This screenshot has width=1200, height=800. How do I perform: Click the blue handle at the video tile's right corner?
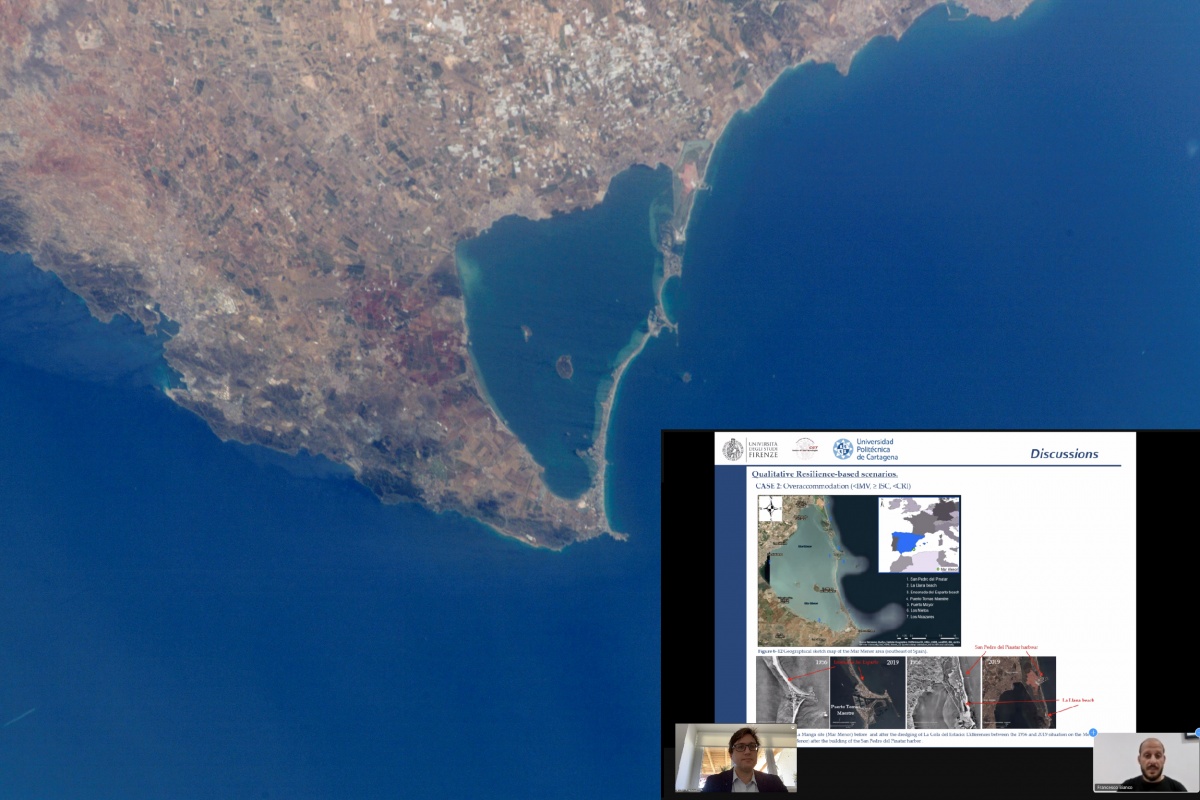1197,732
